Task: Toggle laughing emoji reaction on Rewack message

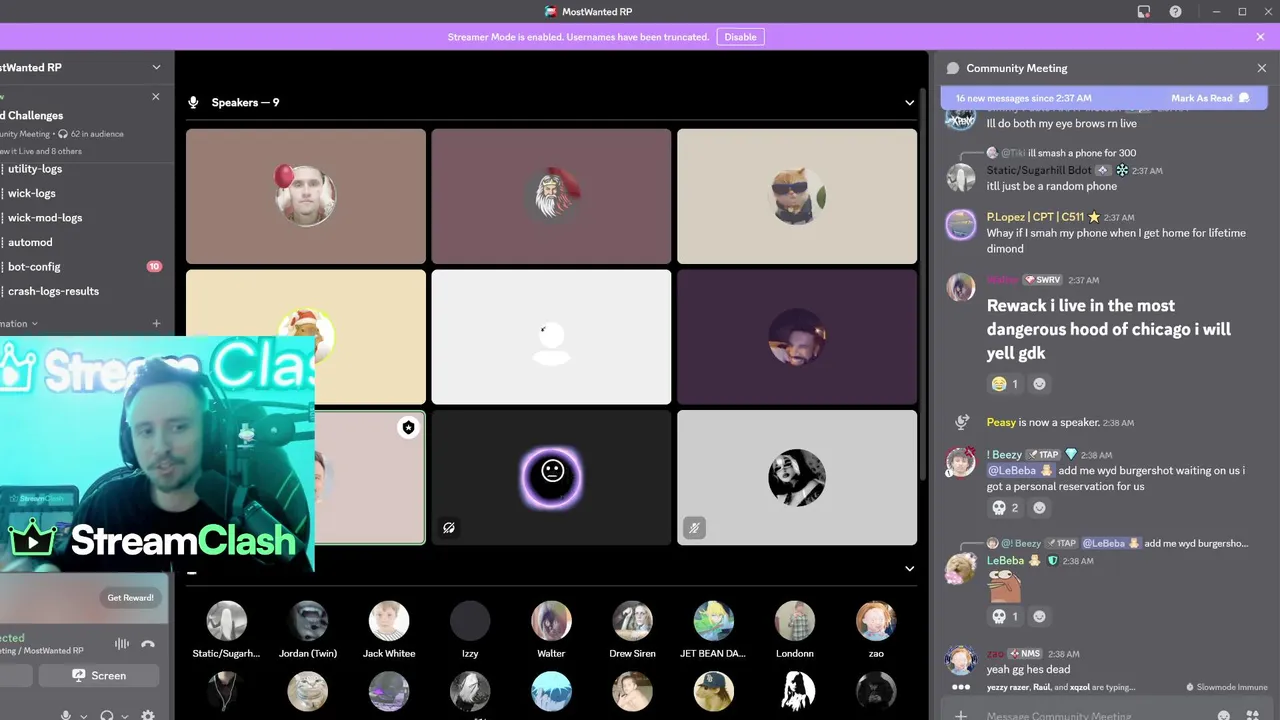Action: click(1005, 384)
